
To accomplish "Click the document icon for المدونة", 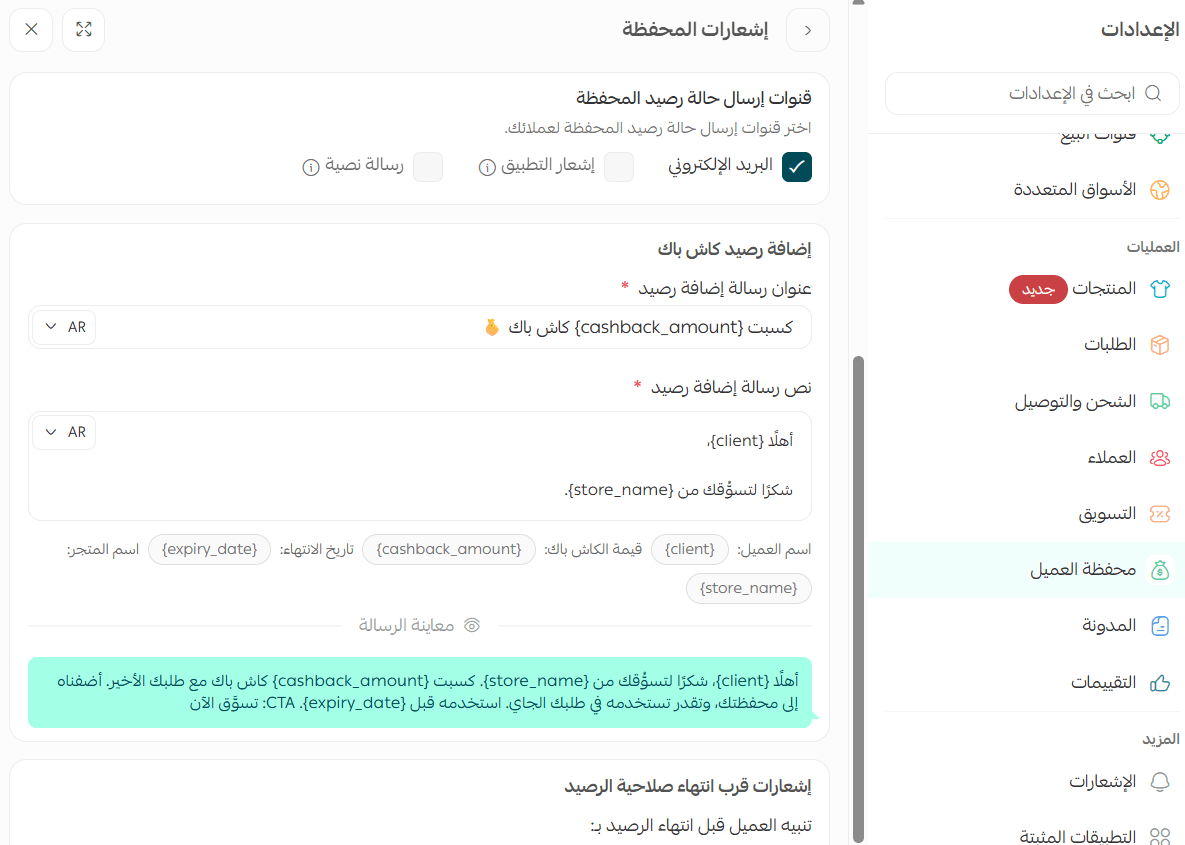I will point(1159,626).
